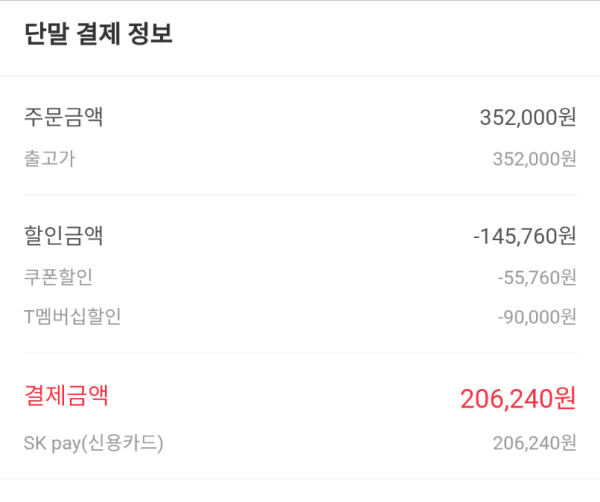
Task: Click the divider below SK pay row
Action: pos(300,478)
